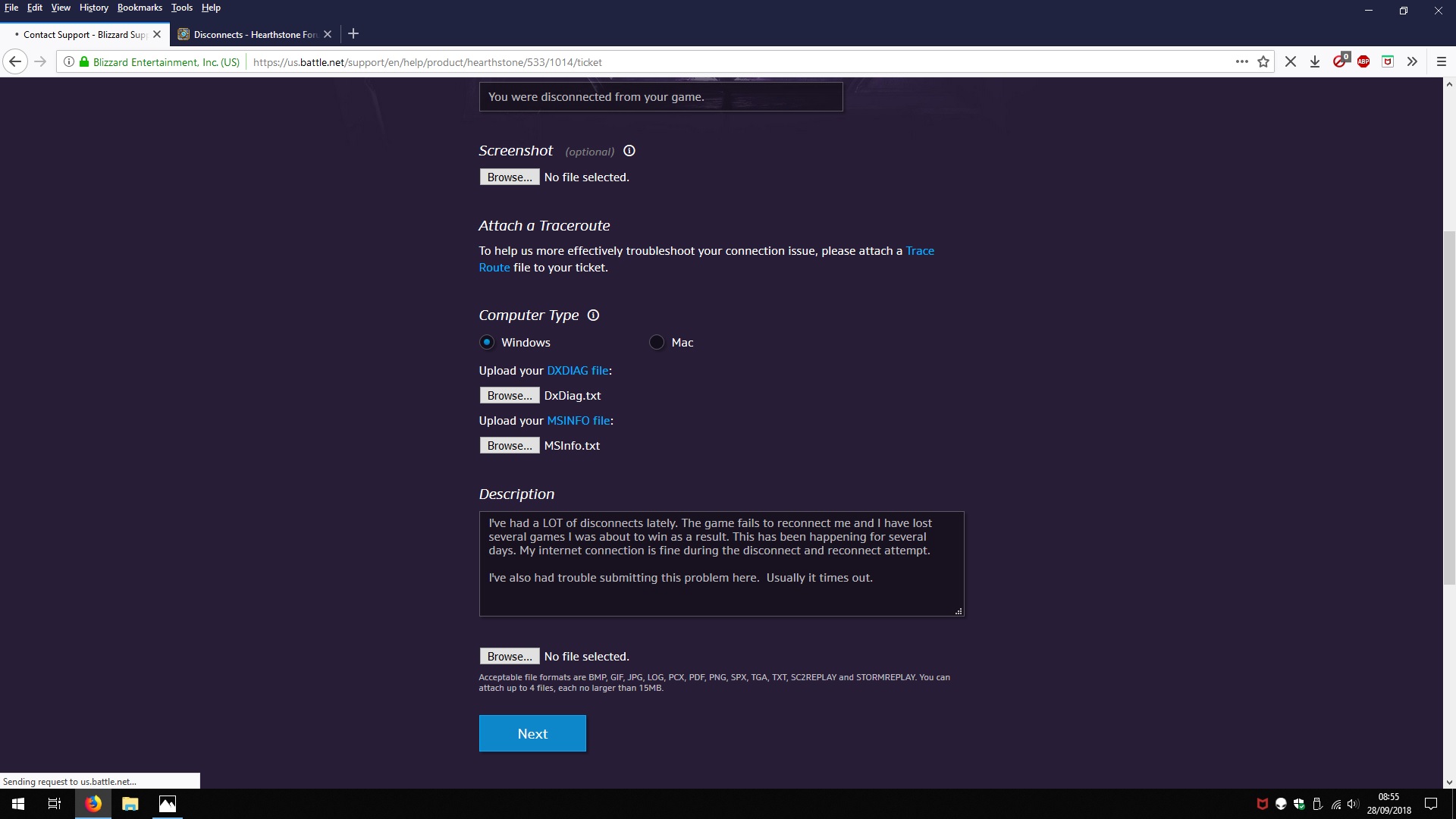The image size is (1456, 819).
Task: Open the Edit menu
Action: click(35, 8)
